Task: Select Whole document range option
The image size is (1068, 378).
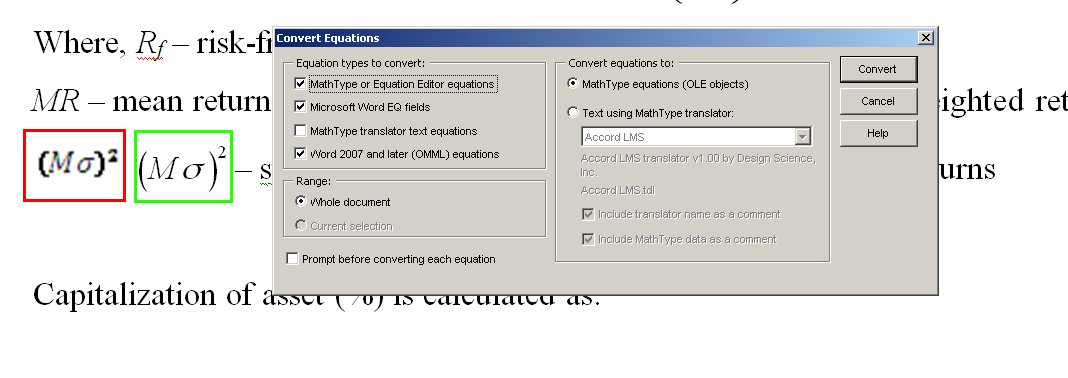Action: 300,202
